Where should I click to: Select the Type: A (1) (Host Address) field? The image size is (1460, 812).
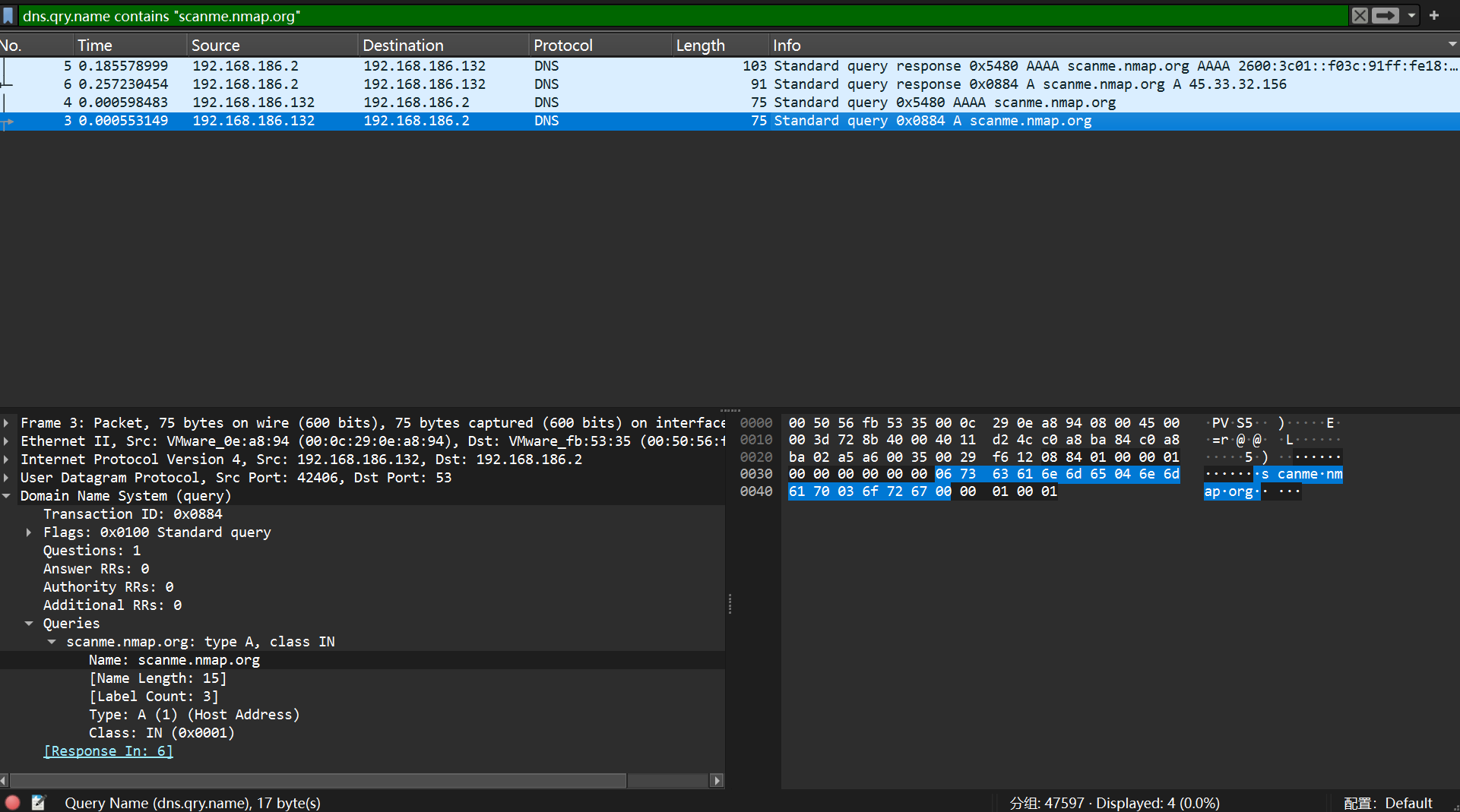(194, 715)
